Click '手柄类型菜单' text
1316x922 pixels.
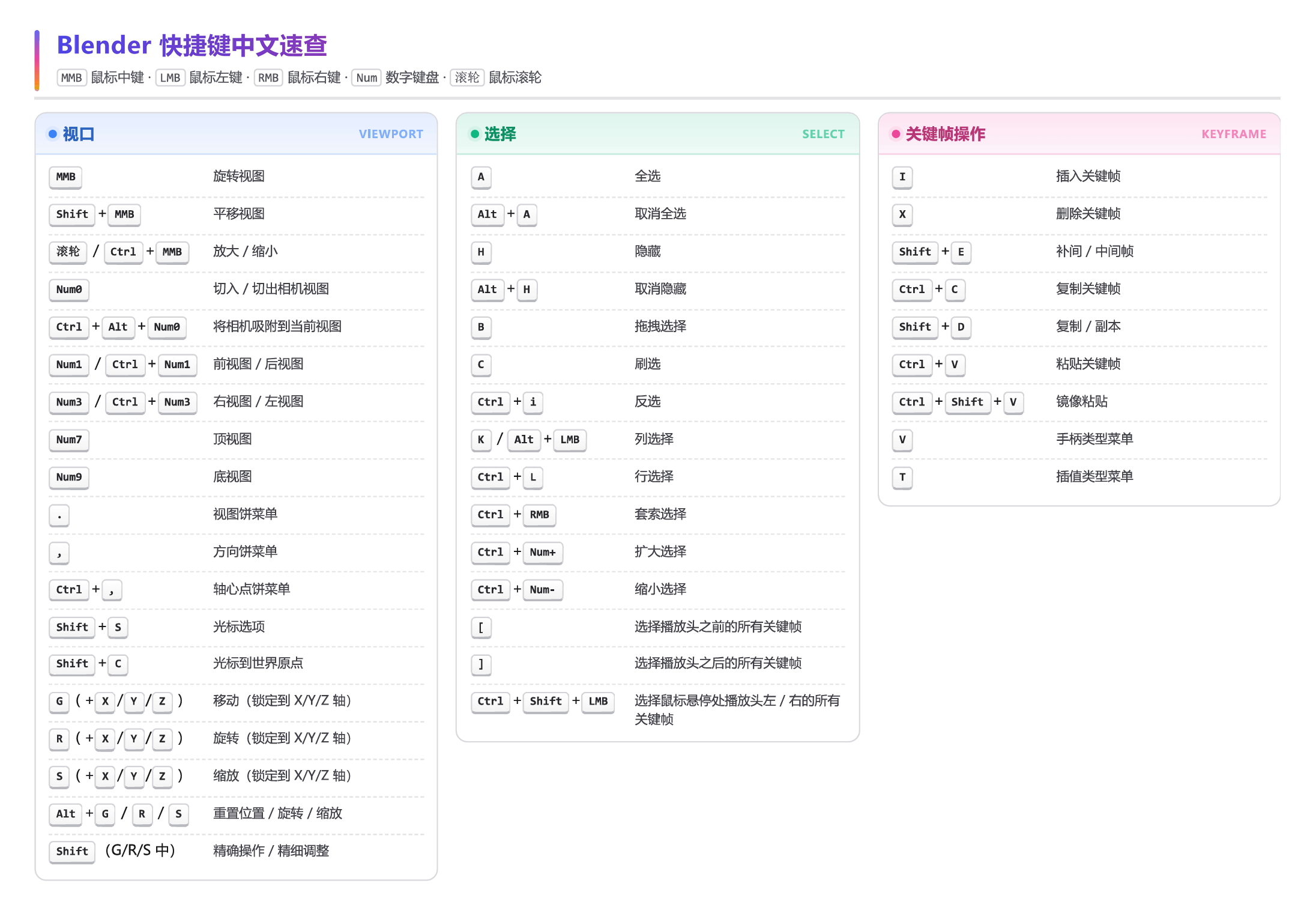(x=1094, y=439)
